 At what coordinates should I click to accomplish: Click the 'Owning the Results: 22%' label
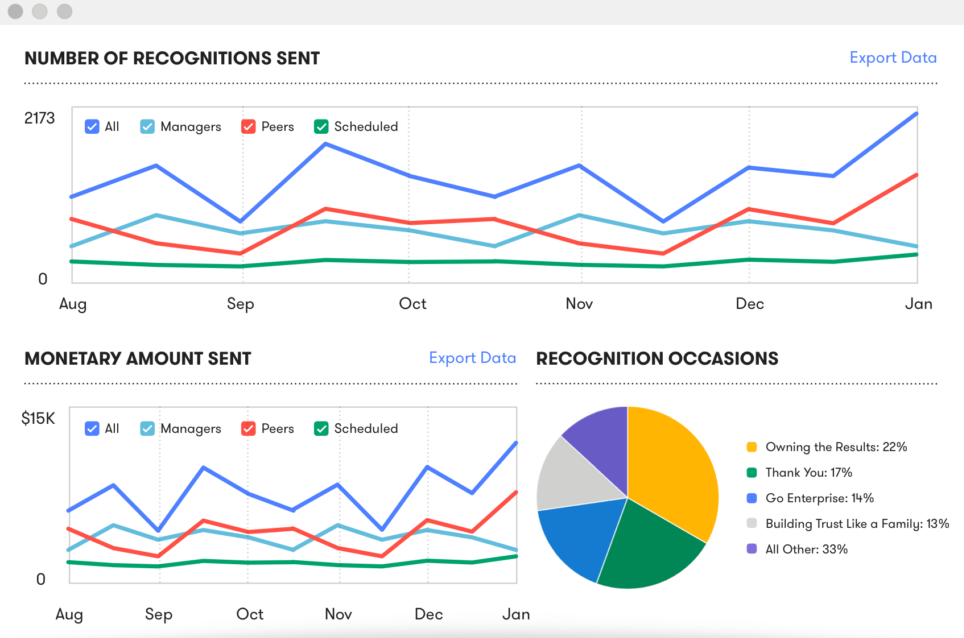click(x=836, y=447)
